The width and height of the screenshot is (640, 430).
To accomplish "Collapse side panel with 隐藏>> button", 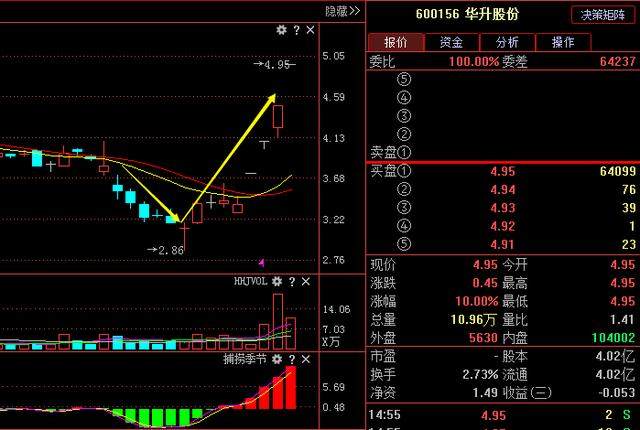I will tap(342, 11).
